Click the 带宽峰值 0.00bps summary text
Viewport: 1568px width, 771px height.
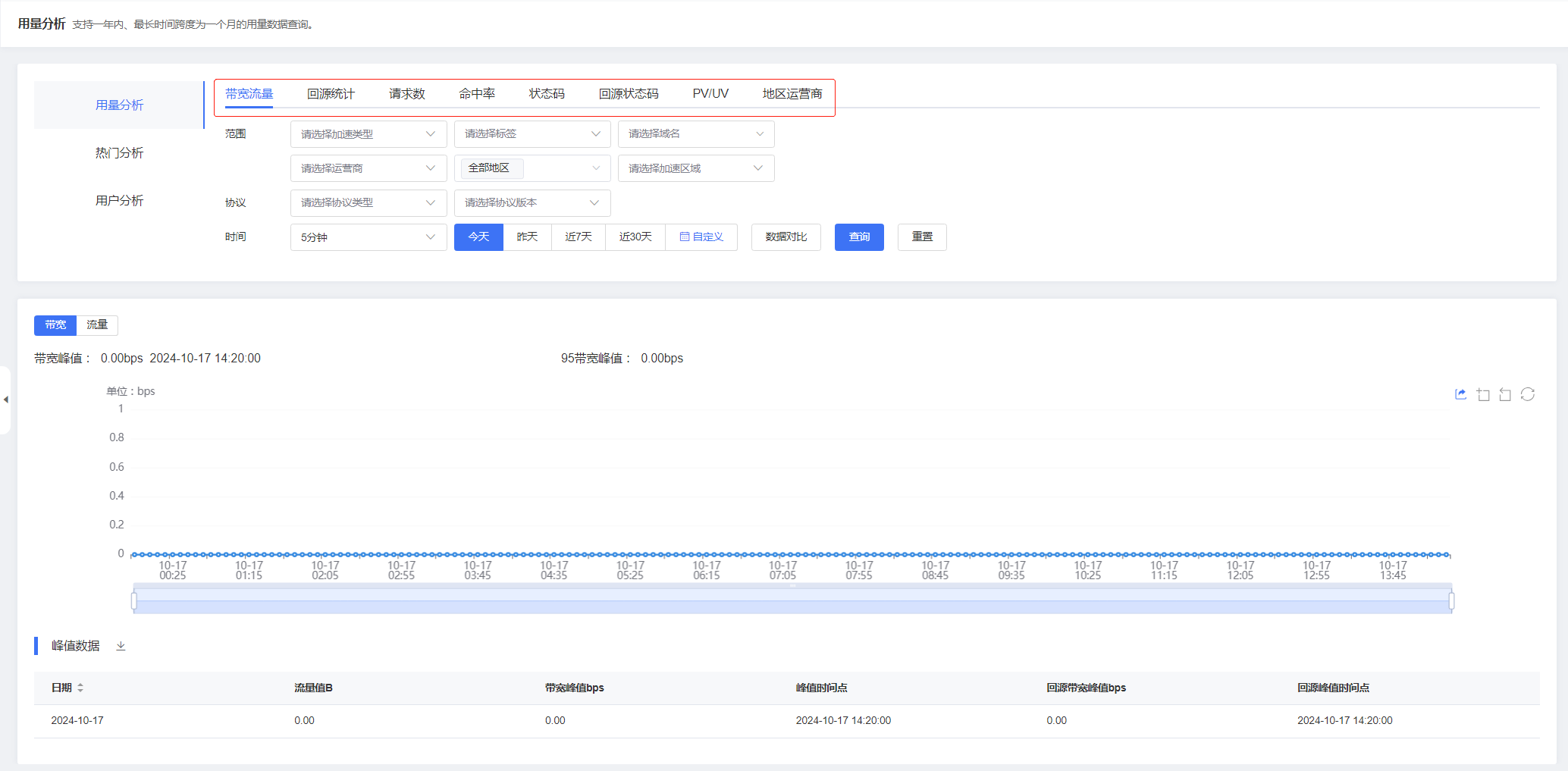click(121, 358)
